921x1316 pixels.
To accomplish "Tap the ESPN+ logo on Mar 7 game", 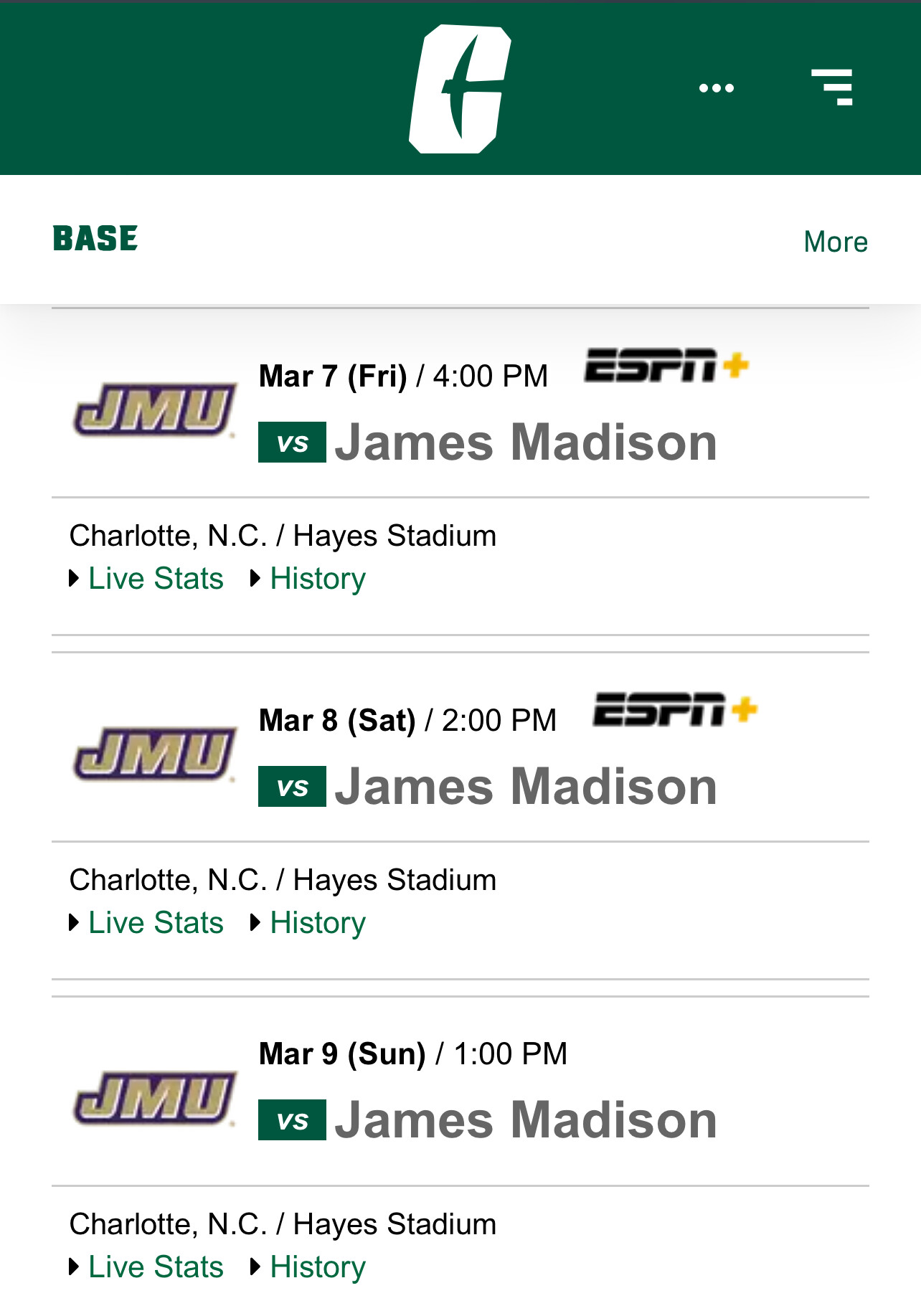I will coord(666,366).
